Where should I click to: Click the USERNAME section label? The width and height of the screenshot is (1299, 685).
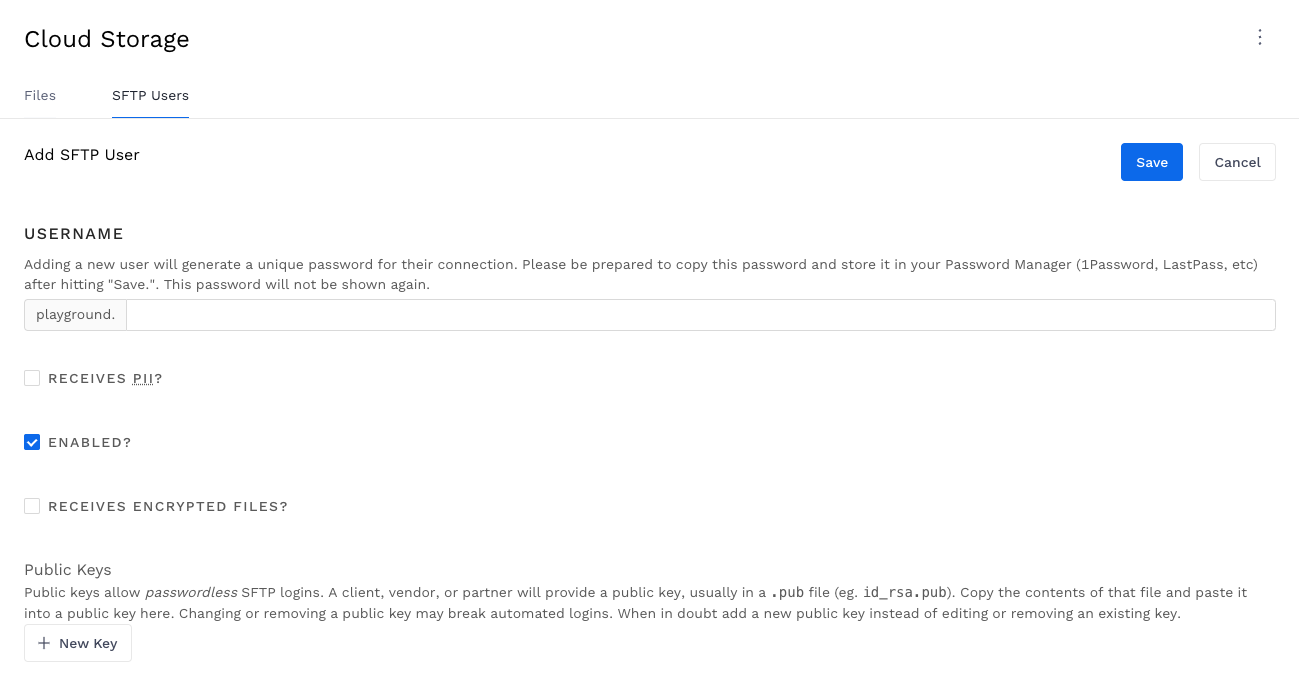73,233
